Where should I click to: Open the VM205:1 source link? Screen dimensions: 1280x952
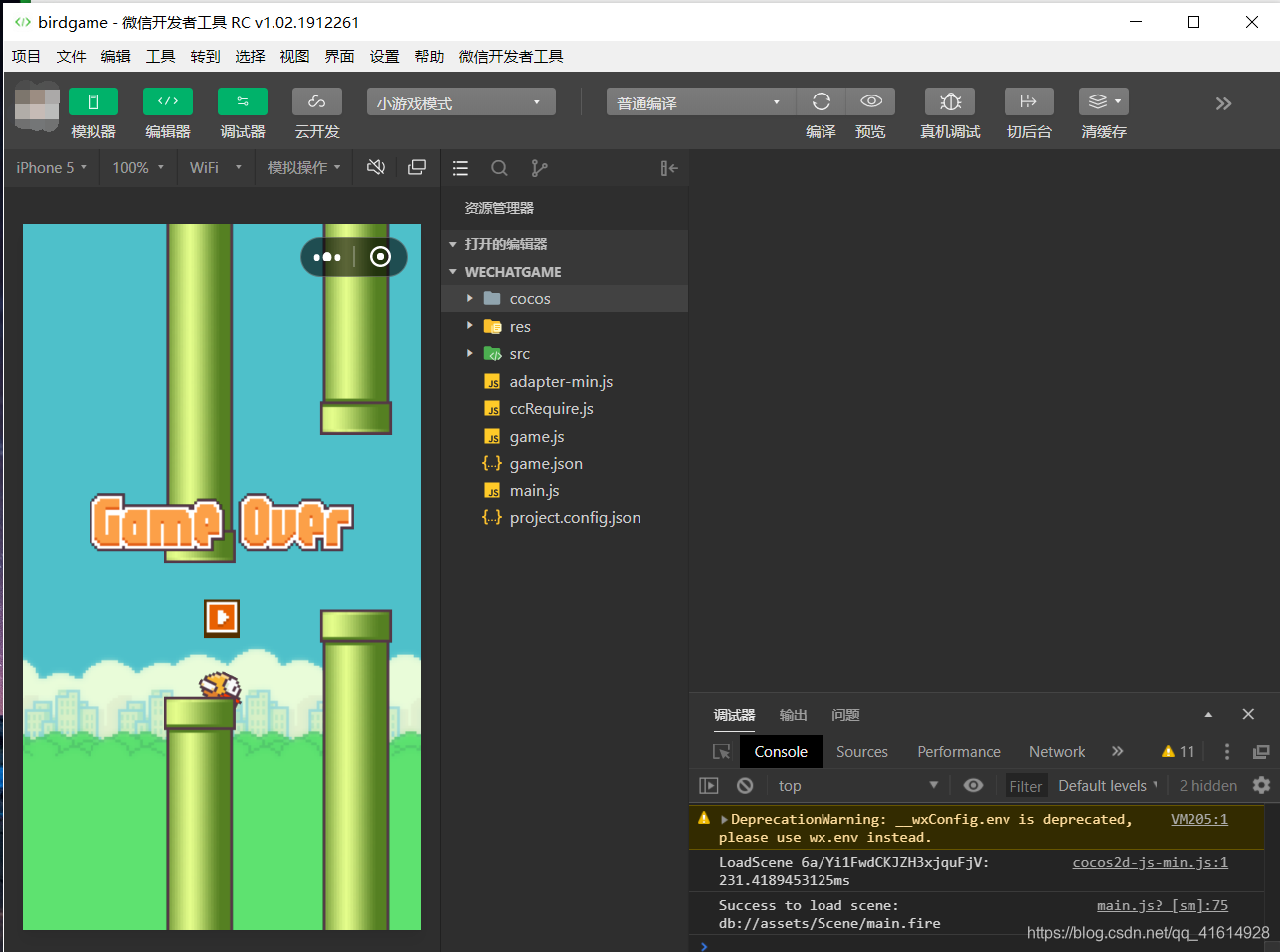coord(1199,819)
